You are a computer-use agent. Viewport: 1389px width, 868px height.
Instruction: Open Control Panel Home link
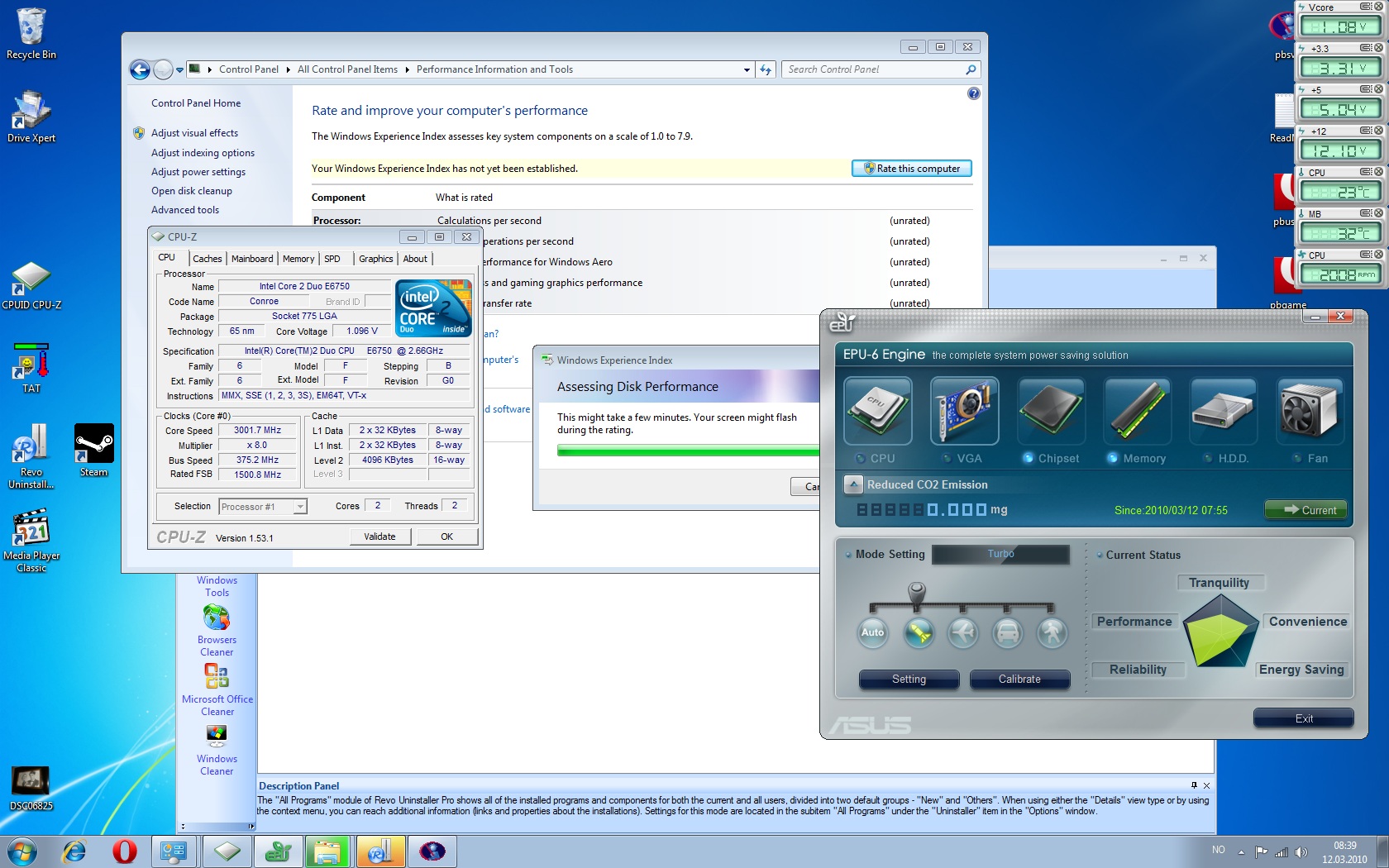click(196, 103)
